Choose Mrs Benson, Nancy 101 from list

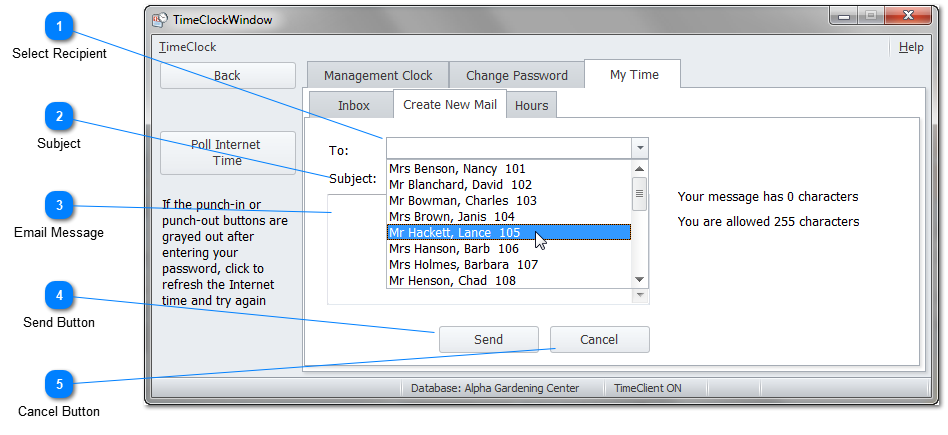click(x=508, y=169)
